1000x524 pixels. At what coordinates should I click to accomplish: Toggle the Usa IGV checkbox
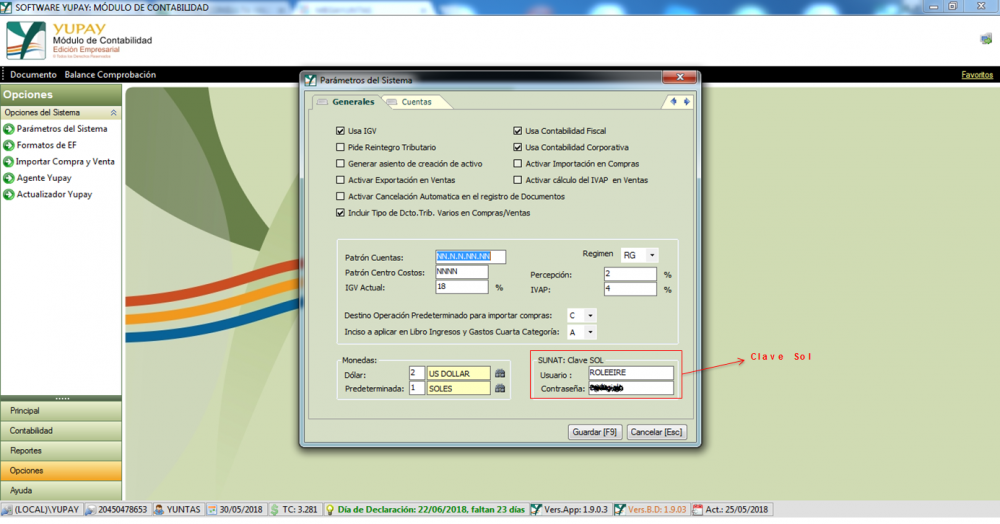(340, 131)
